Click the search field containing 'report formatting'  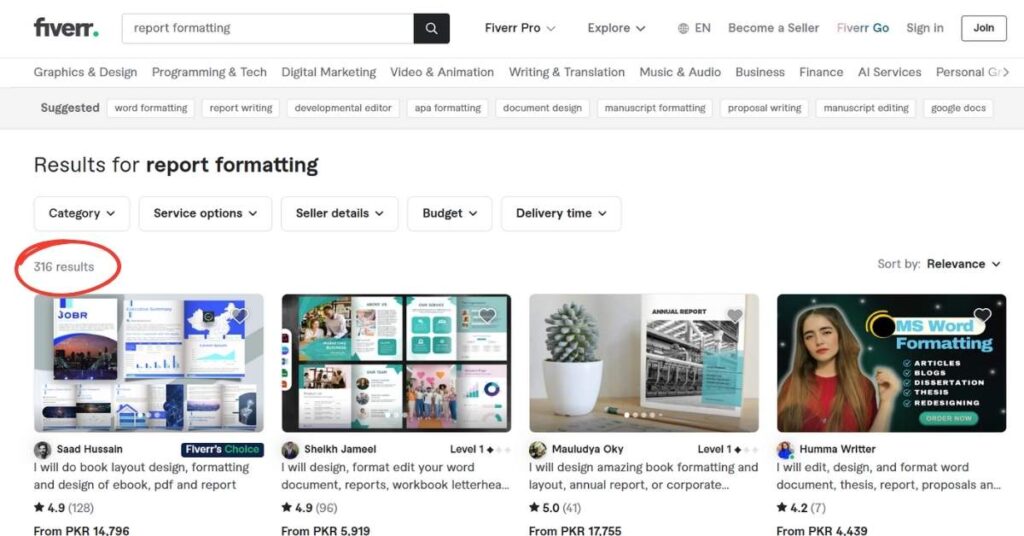(268, 28)
